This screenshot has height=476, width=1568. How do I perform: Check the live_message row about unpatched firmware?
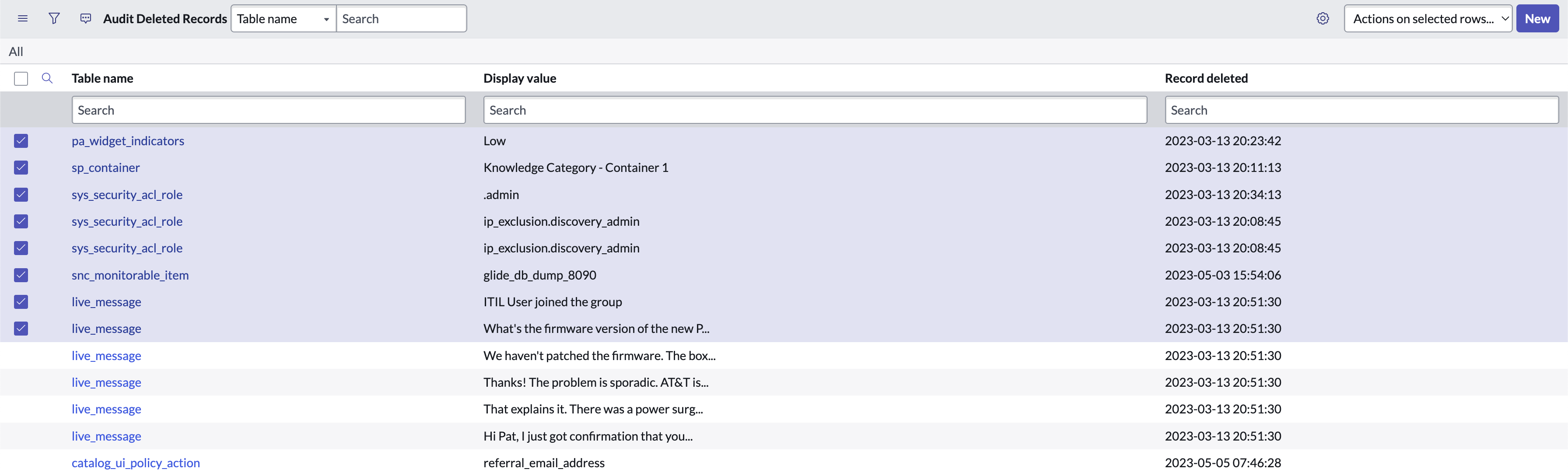tap(21, 356)
